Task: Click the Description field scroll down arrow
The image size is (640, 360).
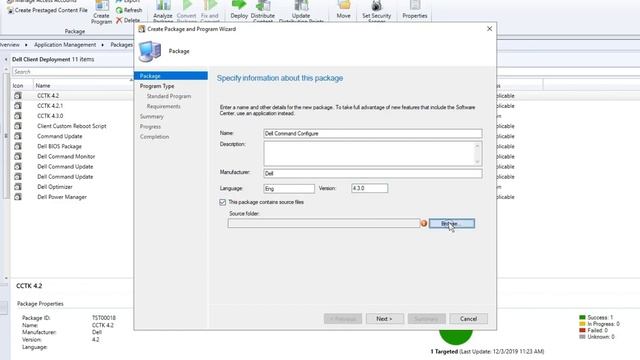Action: (x=477, y=161)
